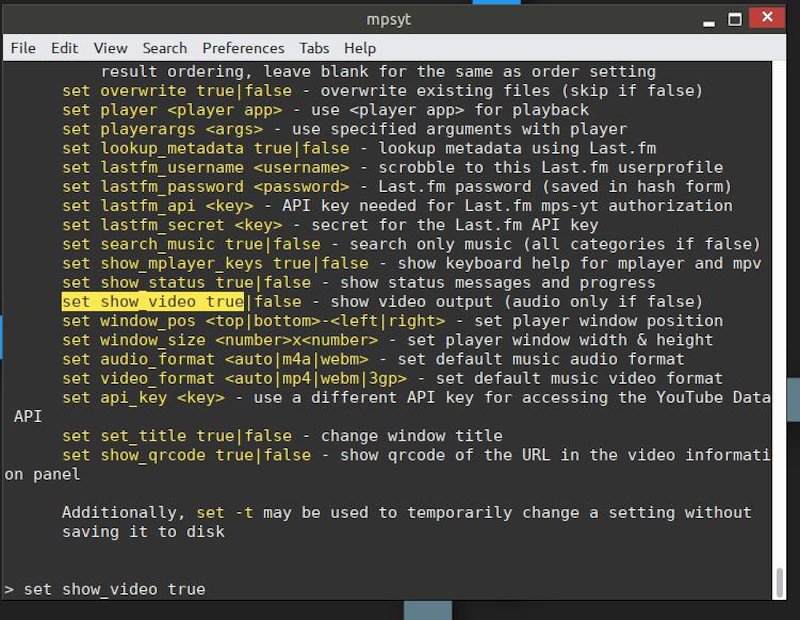Click the red close window icon

click(x=768, y=17)
